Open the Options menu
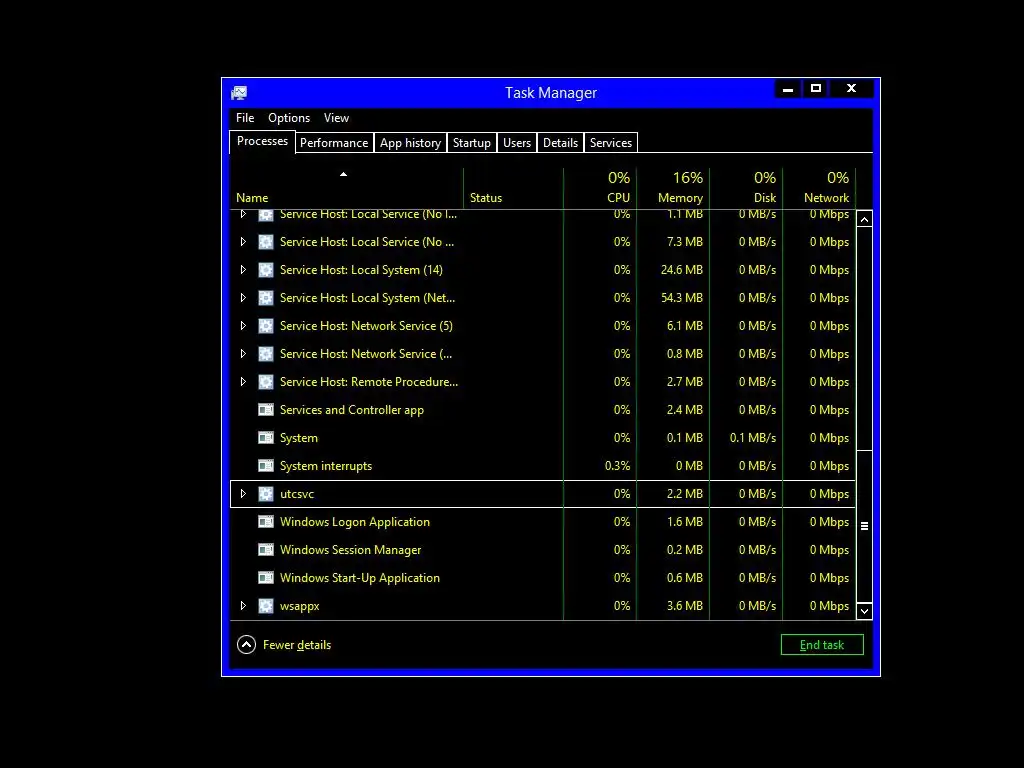Viewport: 1024px width, 768px height. 289,118
